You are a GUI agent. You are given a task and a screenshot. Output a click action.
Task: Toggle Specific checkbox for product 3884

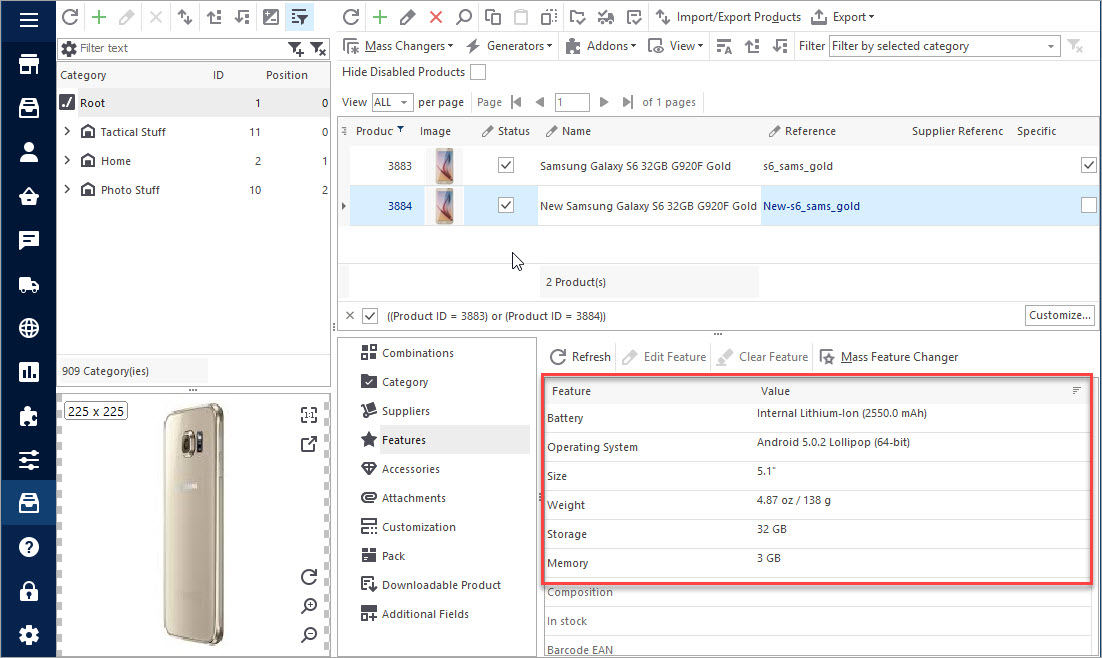click(x=1089, y=205)
